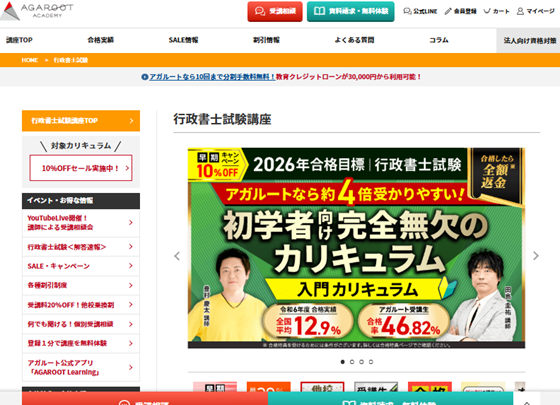The width and height of the screenshot is (560, 405).
Task: Click the teal 資料請求・無料体験 button at top
Action: tap(350, 11)
